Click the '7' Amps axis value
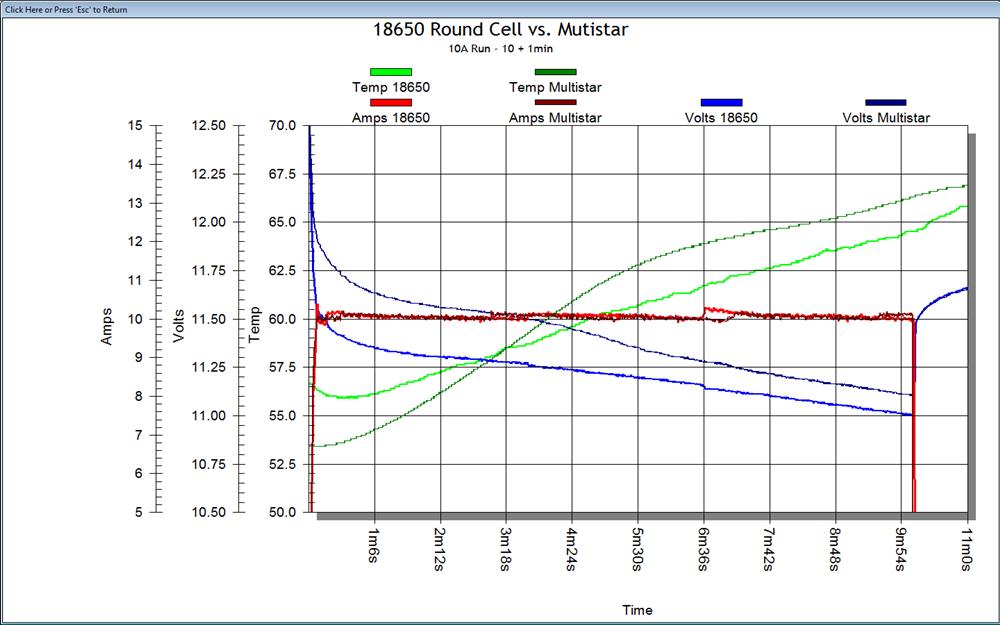 pos(139,436)
